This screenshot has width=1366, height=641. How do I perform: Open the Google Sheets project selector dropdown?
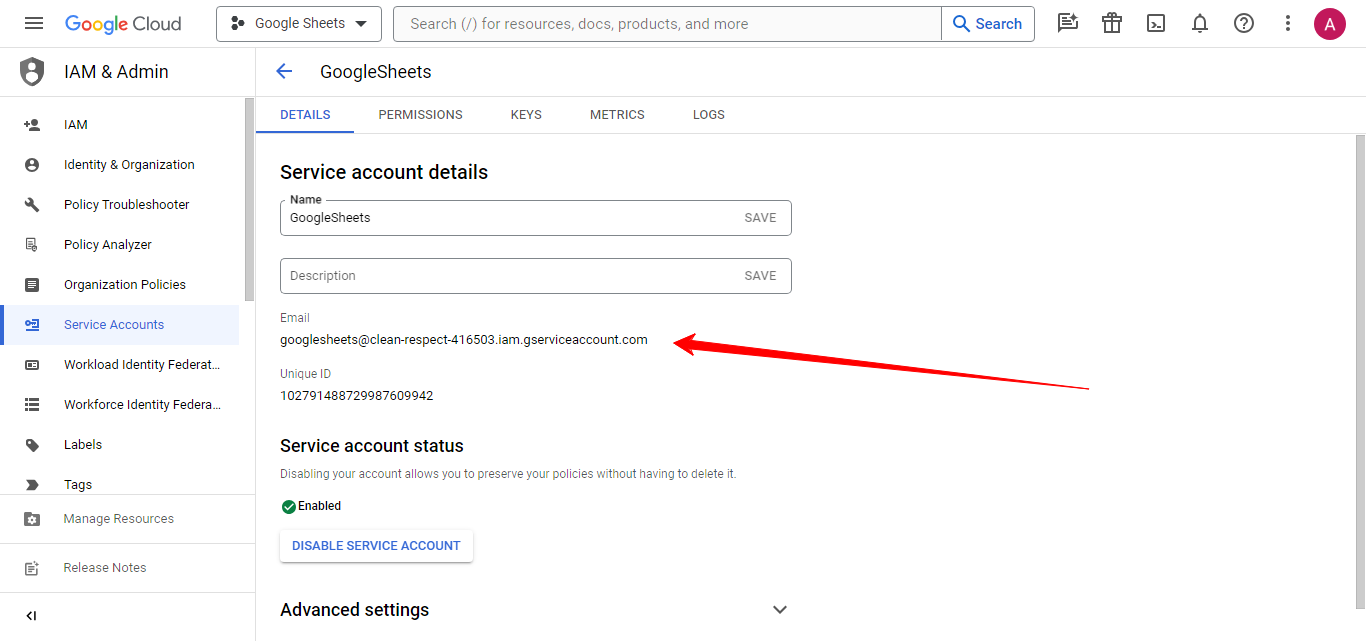click(x=299, y=24)
